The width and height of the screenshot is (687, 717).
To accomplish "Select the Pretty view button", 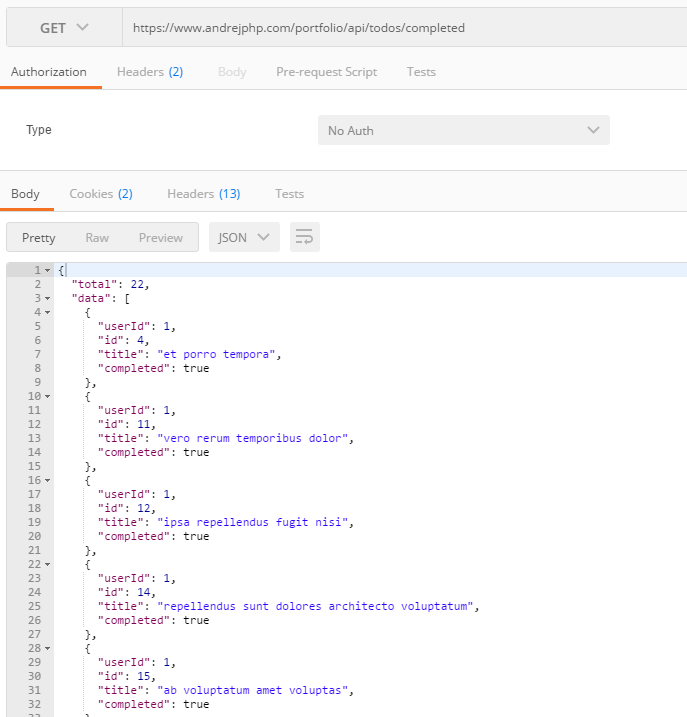I will tap(39, 238).
